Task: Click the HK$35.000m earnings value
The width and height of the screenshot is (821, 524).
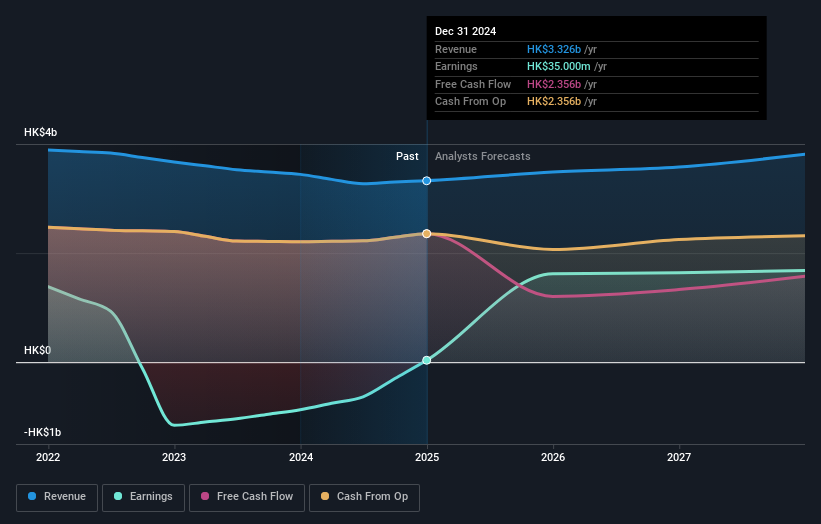Action: 558,66
